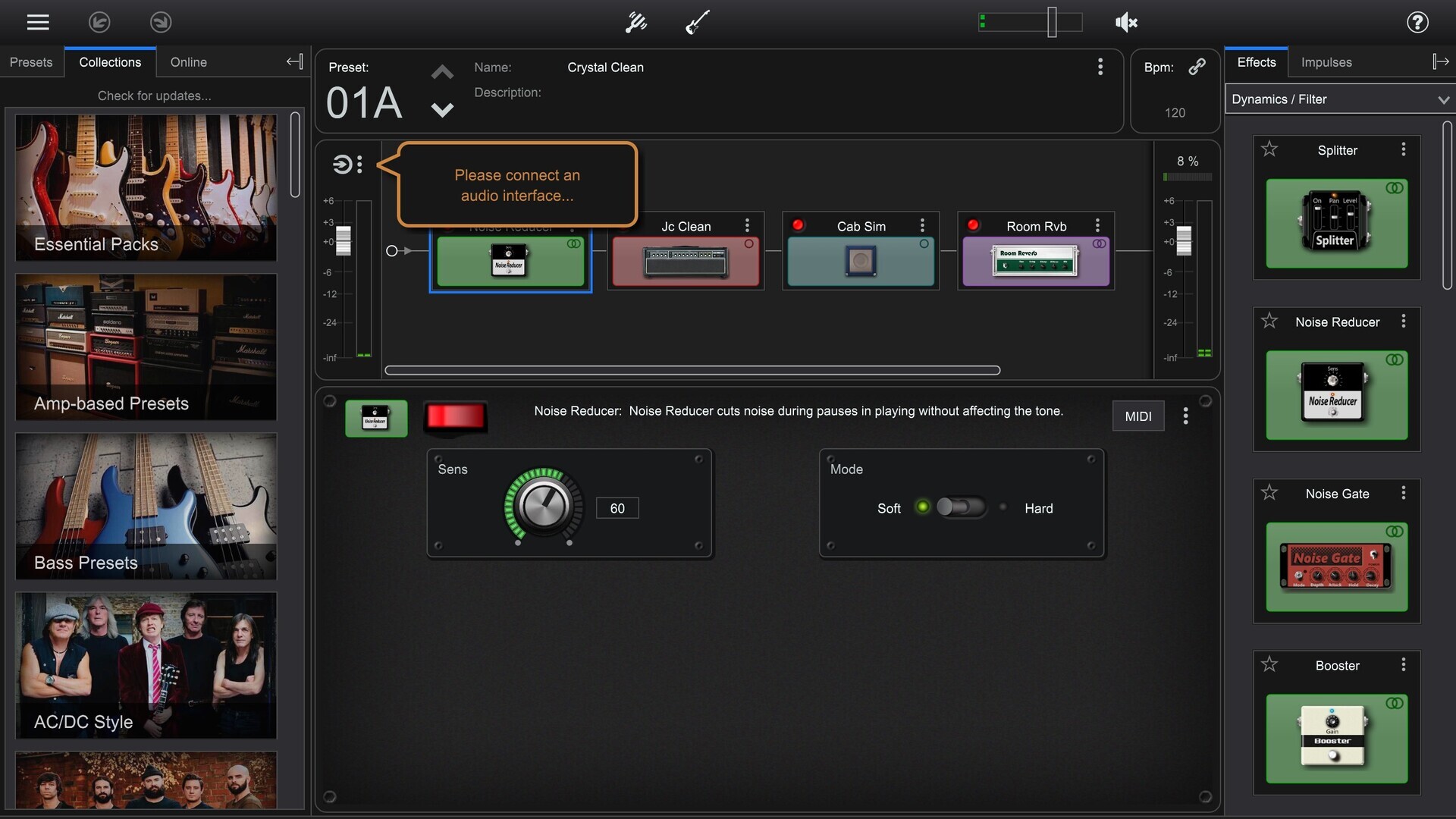Collapse the right effects panel arrow
1456x819 pixels.
[x=1441, y=62]
